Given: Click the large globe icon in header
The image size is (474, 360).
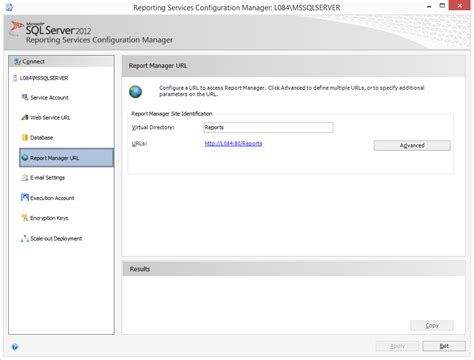Looking at the screenshot, I should [x=135, y=92].
